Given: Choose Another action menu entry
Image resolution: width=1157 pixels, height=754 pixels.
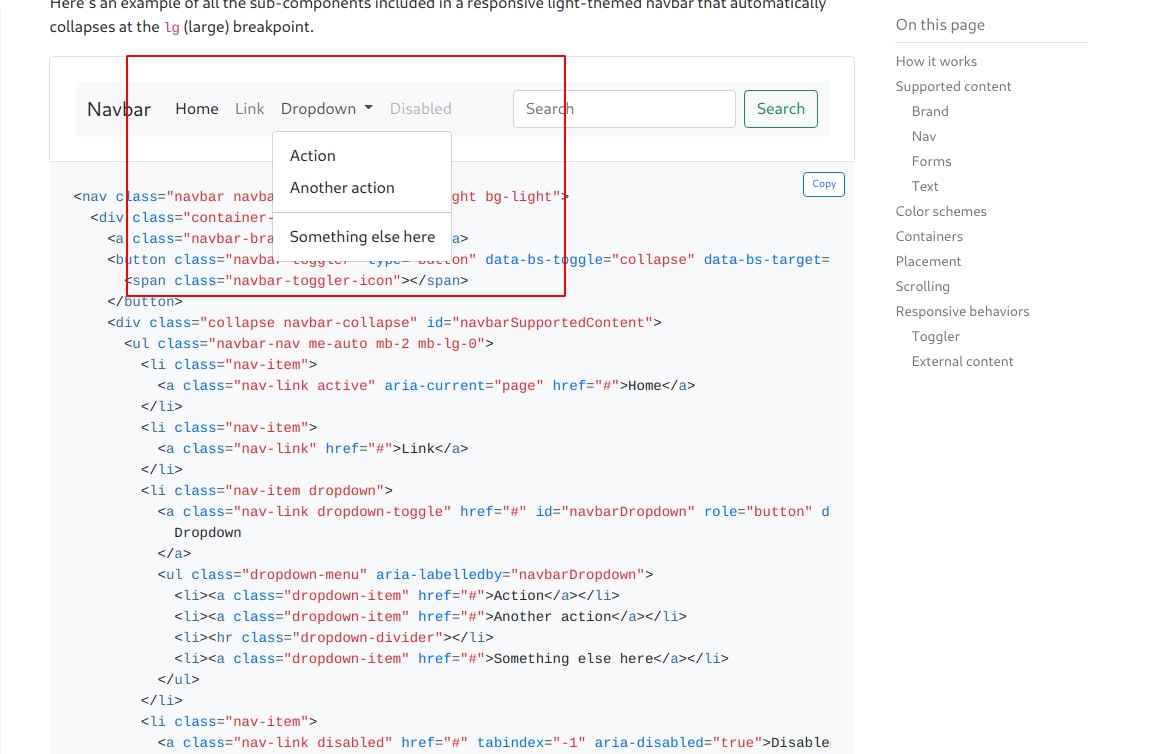Looking at the screenshot, I should (x=342, y=188).
